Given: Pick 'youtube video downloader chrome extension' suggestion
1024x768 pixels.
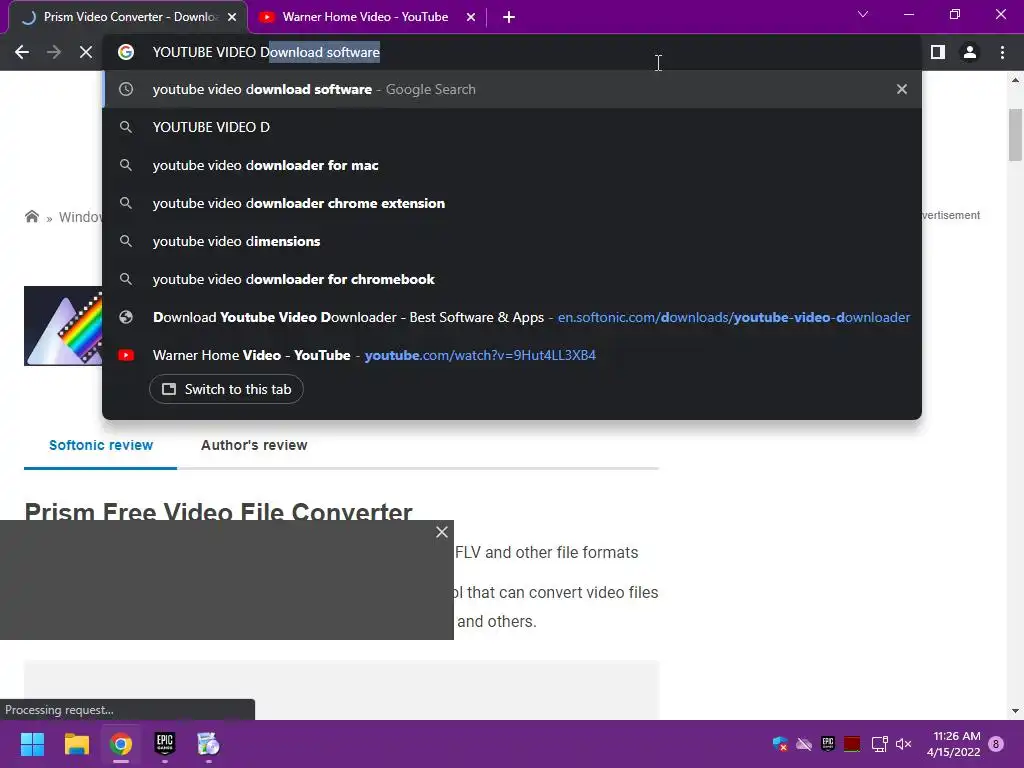Looking at the screenshot, I should tap(511, 203).
